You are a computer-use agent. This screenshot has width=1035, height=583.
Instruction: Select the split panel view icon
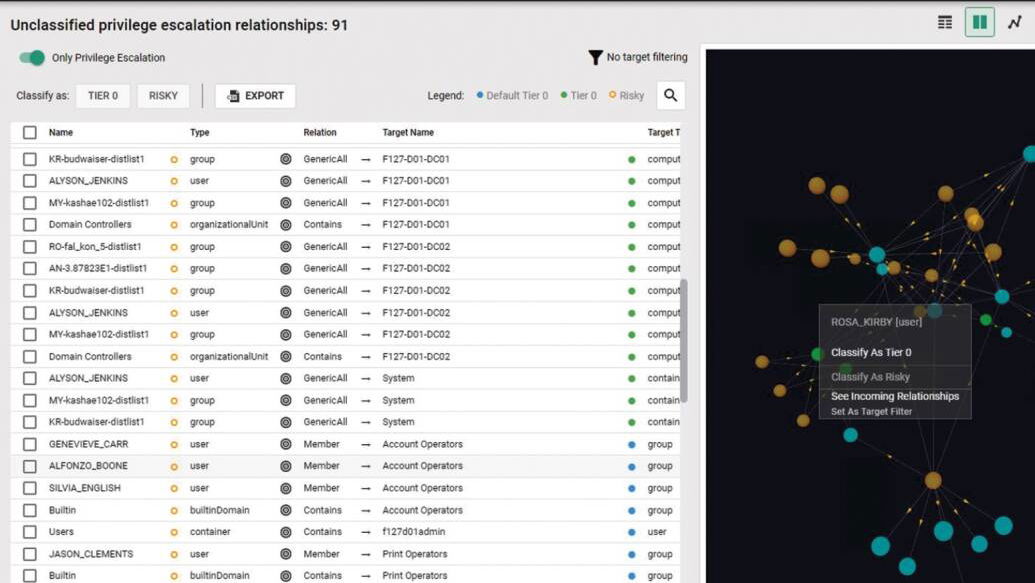[x=979, y=22]
